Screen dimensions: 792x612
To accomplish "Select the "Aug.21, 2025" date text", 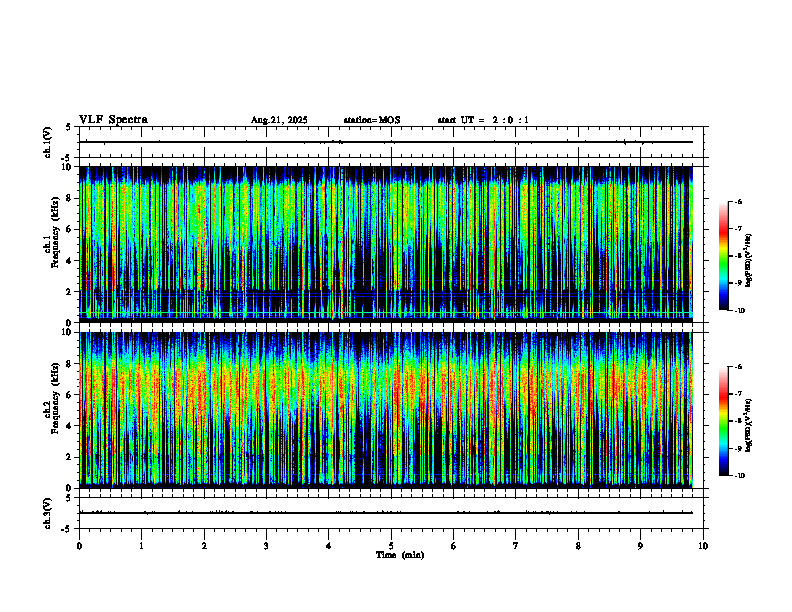I will [279, 120].
